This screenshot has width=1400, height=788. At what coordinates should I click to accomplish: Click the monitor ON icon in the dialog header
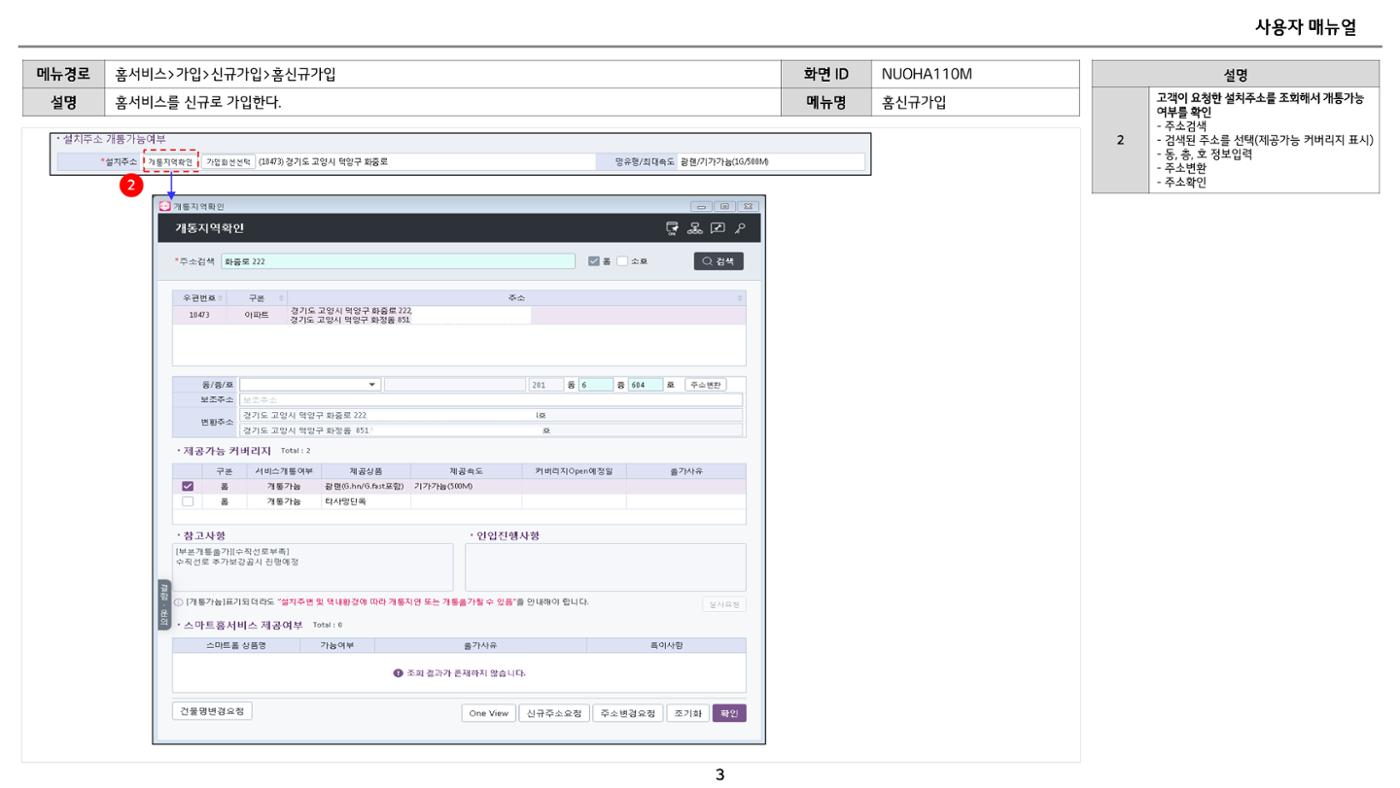pos(672,228)
